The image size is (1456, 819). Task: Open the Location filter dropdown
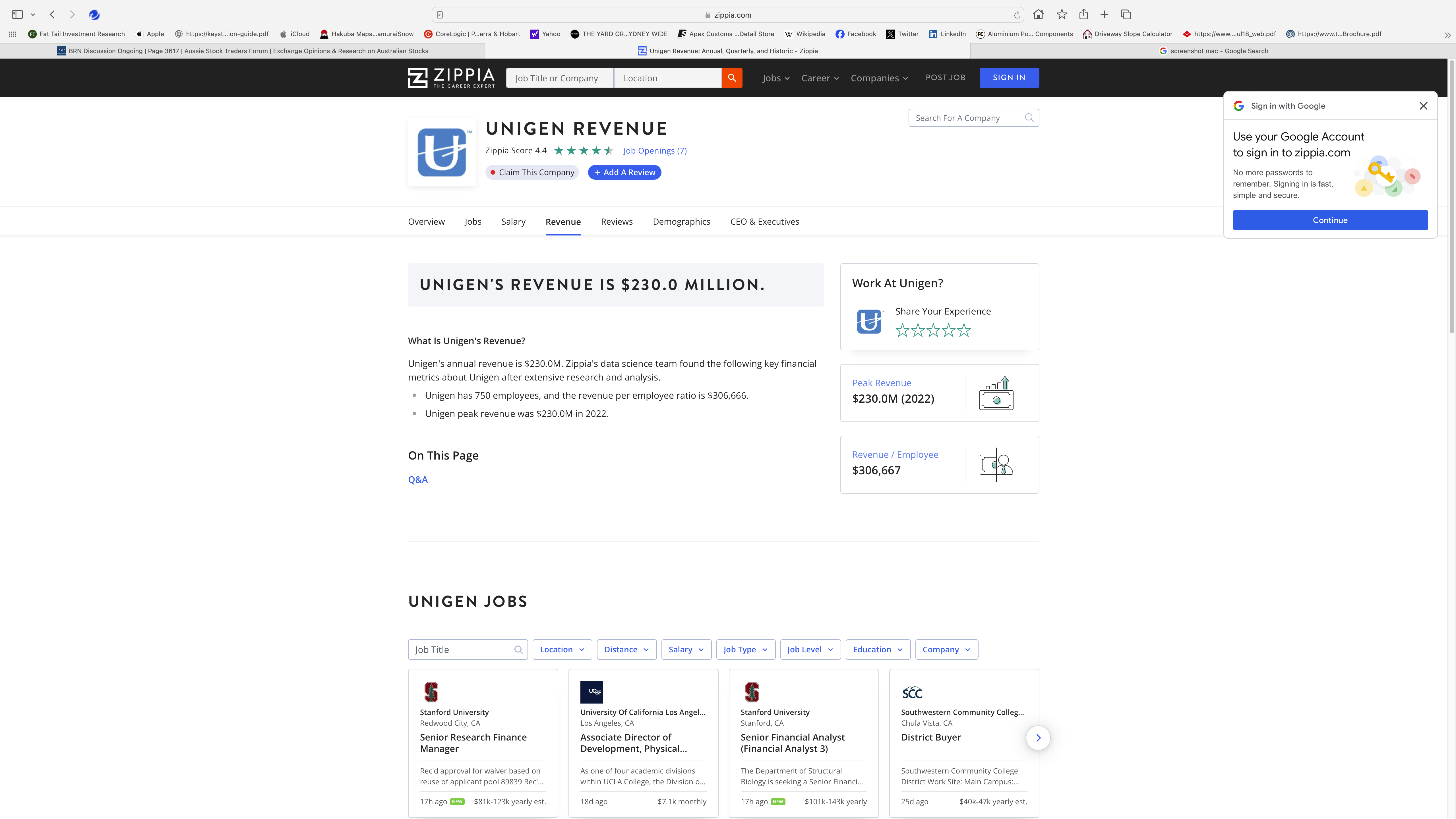(x=562, y=650)
